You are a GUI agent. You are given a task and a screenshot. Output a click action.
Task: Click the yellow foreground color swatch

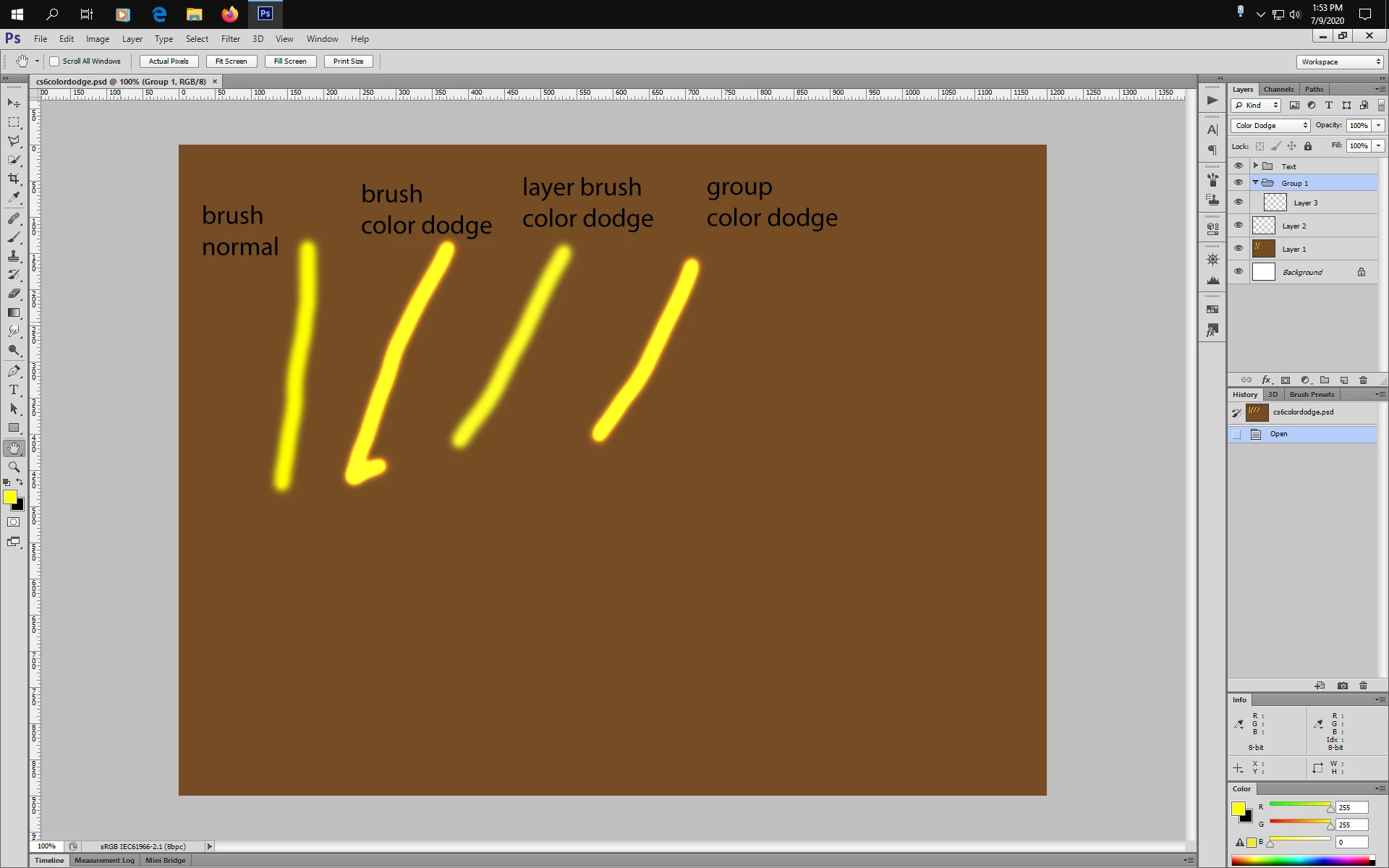[9, 497]
